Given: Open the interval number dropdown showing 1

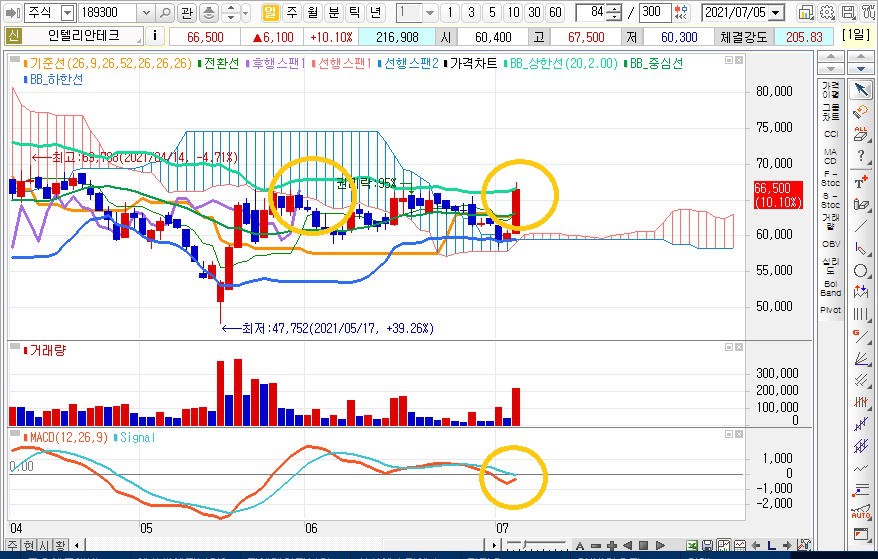Looking at the screenshot, I should 430,12.
